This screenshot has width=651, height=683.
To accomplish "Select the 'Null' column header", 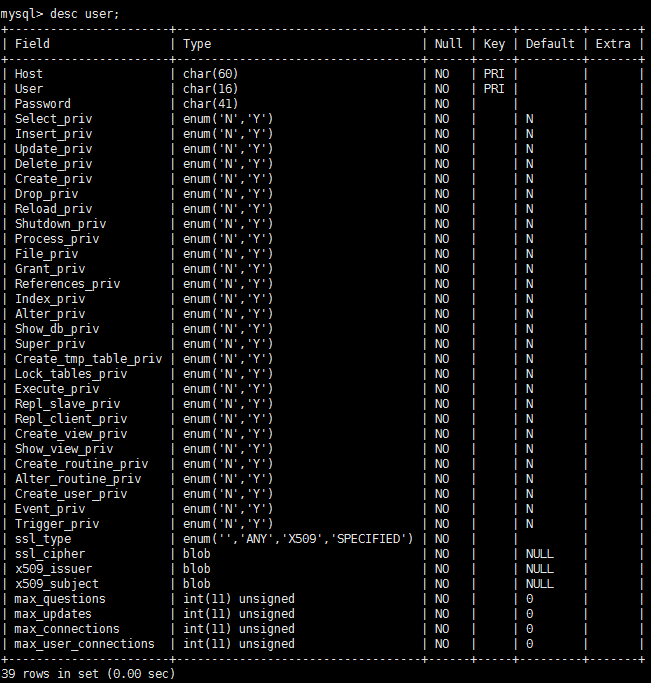I will tap(449, 44).
